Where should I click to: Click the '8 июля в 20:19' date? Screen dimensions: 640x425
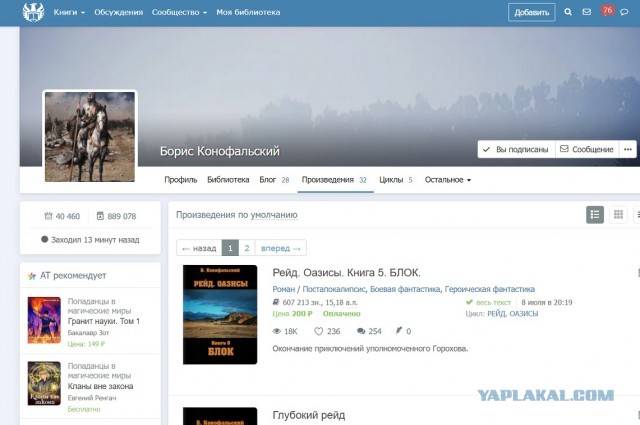point(547,303)
